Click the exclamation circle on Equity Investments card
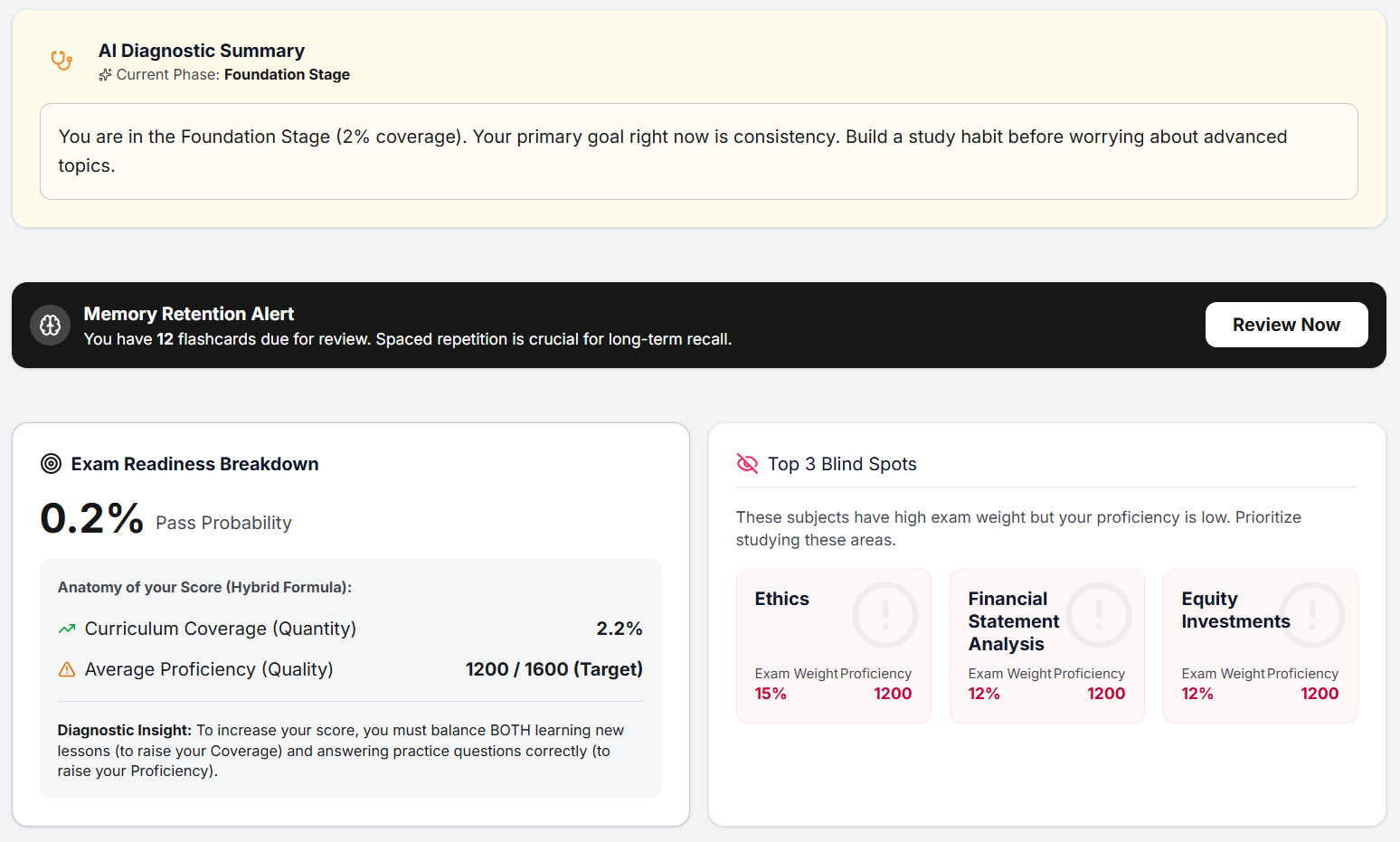Viewport: 1400px width, 842px height. click(1312, 615)
